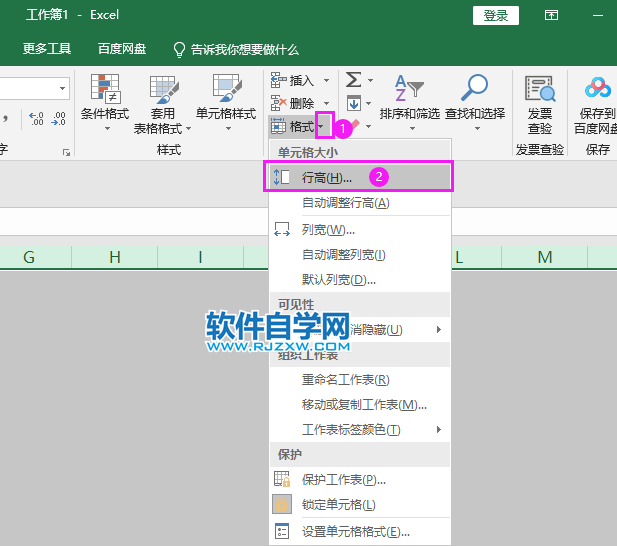
Task: Click Format as Table icon
Action: [164, 89]
